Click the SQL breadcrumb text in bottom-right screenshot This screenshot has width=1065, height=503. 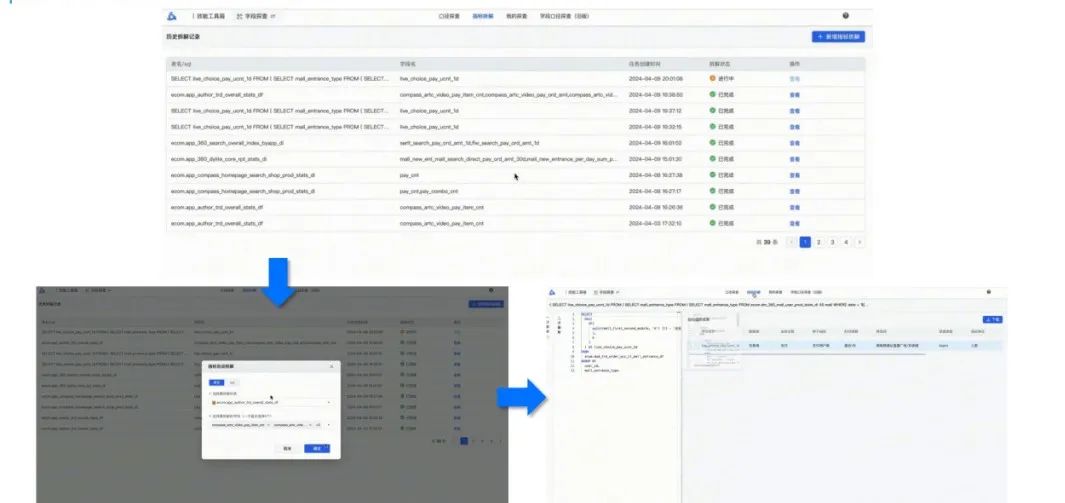pos(710,305)
